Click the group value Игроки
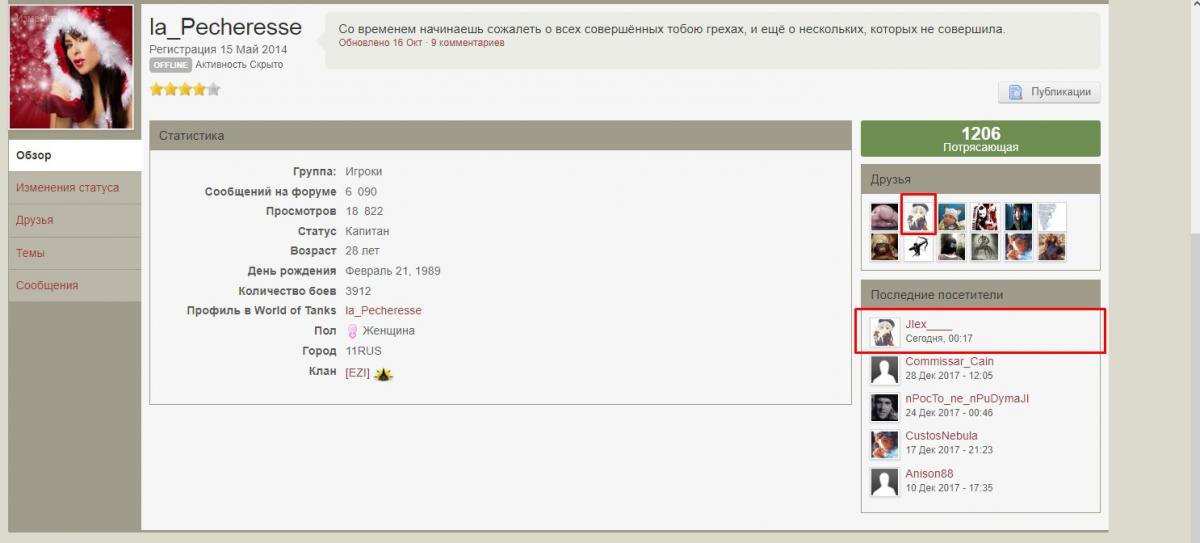This screenshot has height=543, width=1200. coord(364,171)
